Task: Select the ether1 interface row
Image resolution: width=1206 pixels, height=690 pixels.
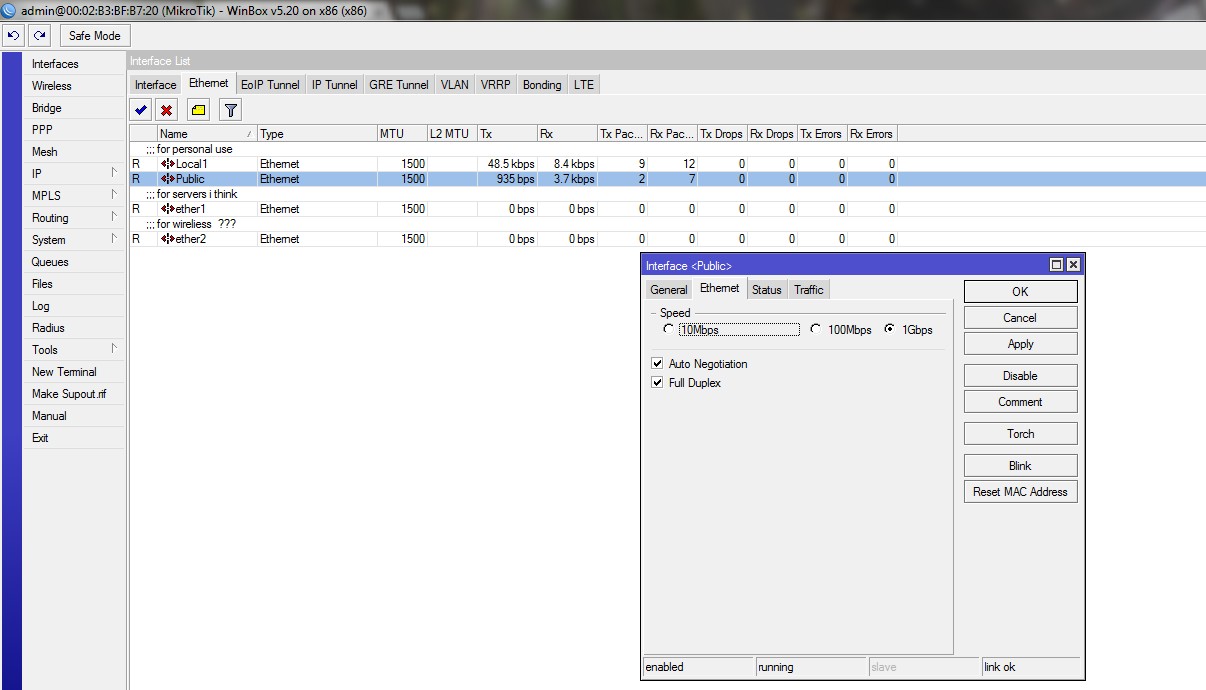Action: 513,209
